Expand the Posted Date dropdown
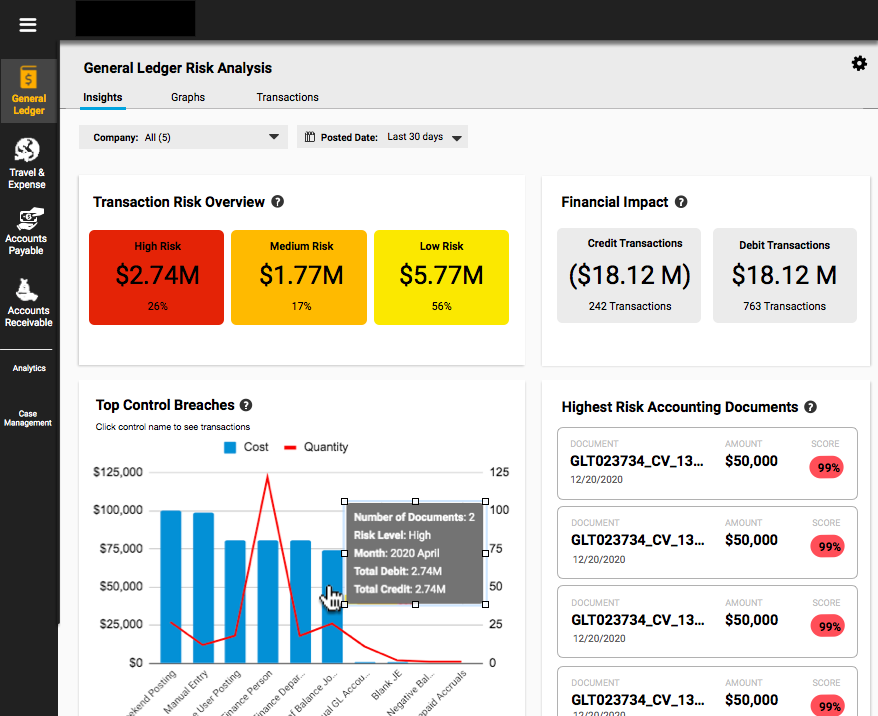Image resolution: width=878 pixels, height=716 pixels. click(382, 137)
